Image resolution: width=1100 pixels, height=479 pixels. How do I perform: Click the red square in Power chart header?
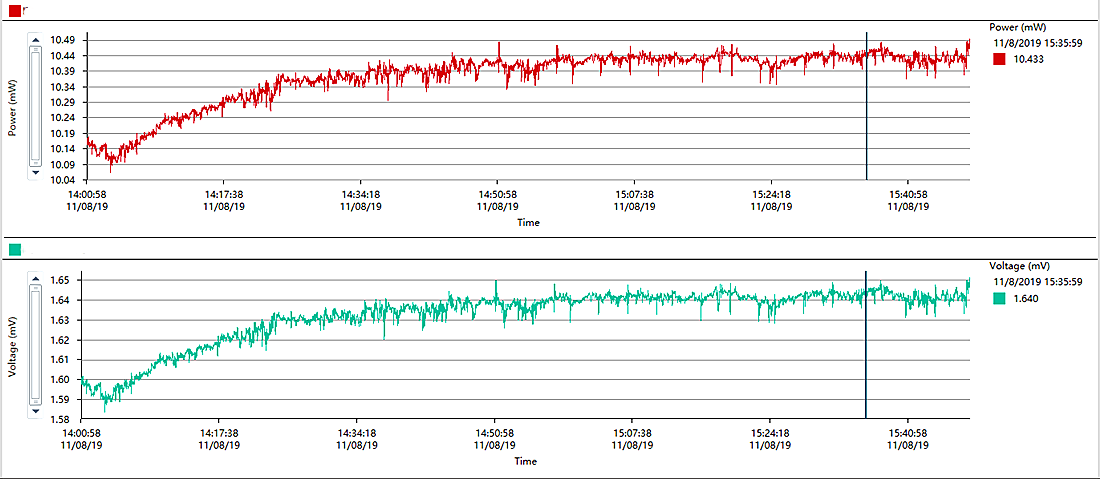(14, 10)
